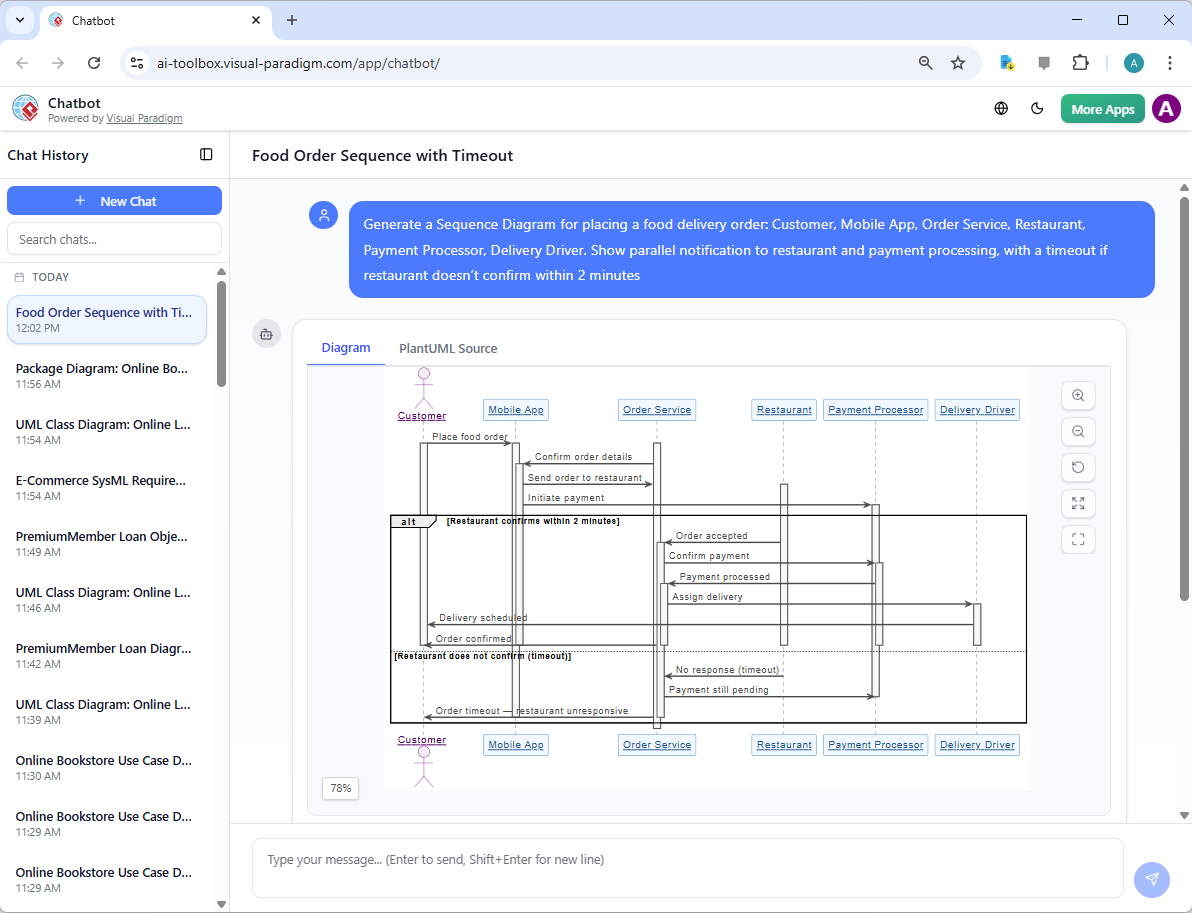This screenshot has height=913, width=1192.
Task: Start a New Chat
Action: (x=114, y=201)
